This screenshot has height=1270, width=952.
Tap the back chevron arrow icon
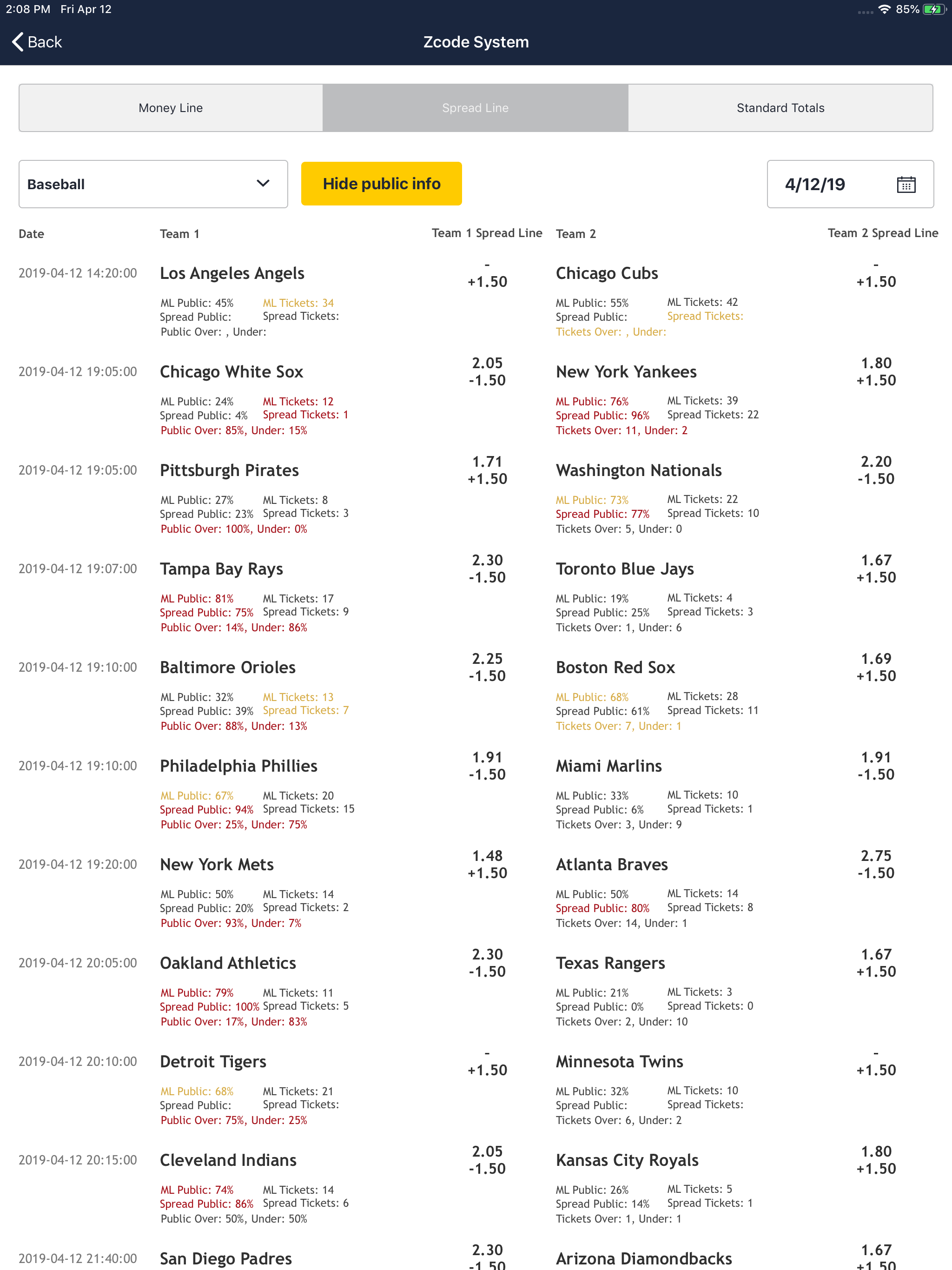click(x=18, y=42)
